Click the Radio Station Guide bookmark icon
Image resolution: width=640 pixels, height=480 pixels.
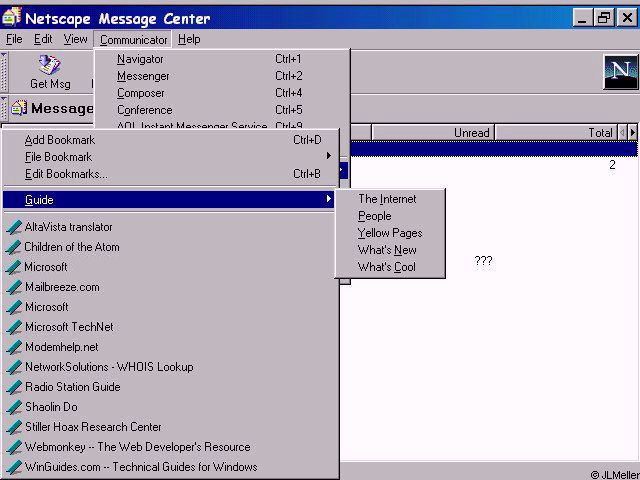tap(14, 387)
